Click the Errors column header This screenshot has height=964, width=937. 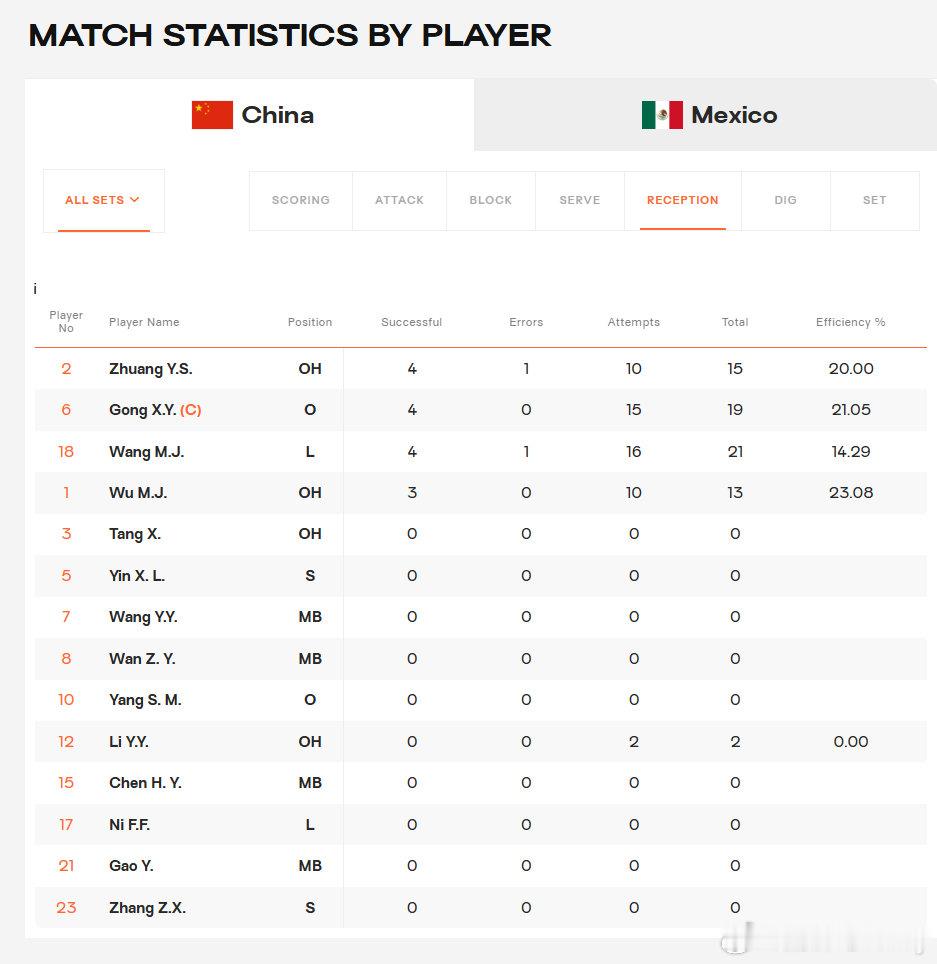526,322
